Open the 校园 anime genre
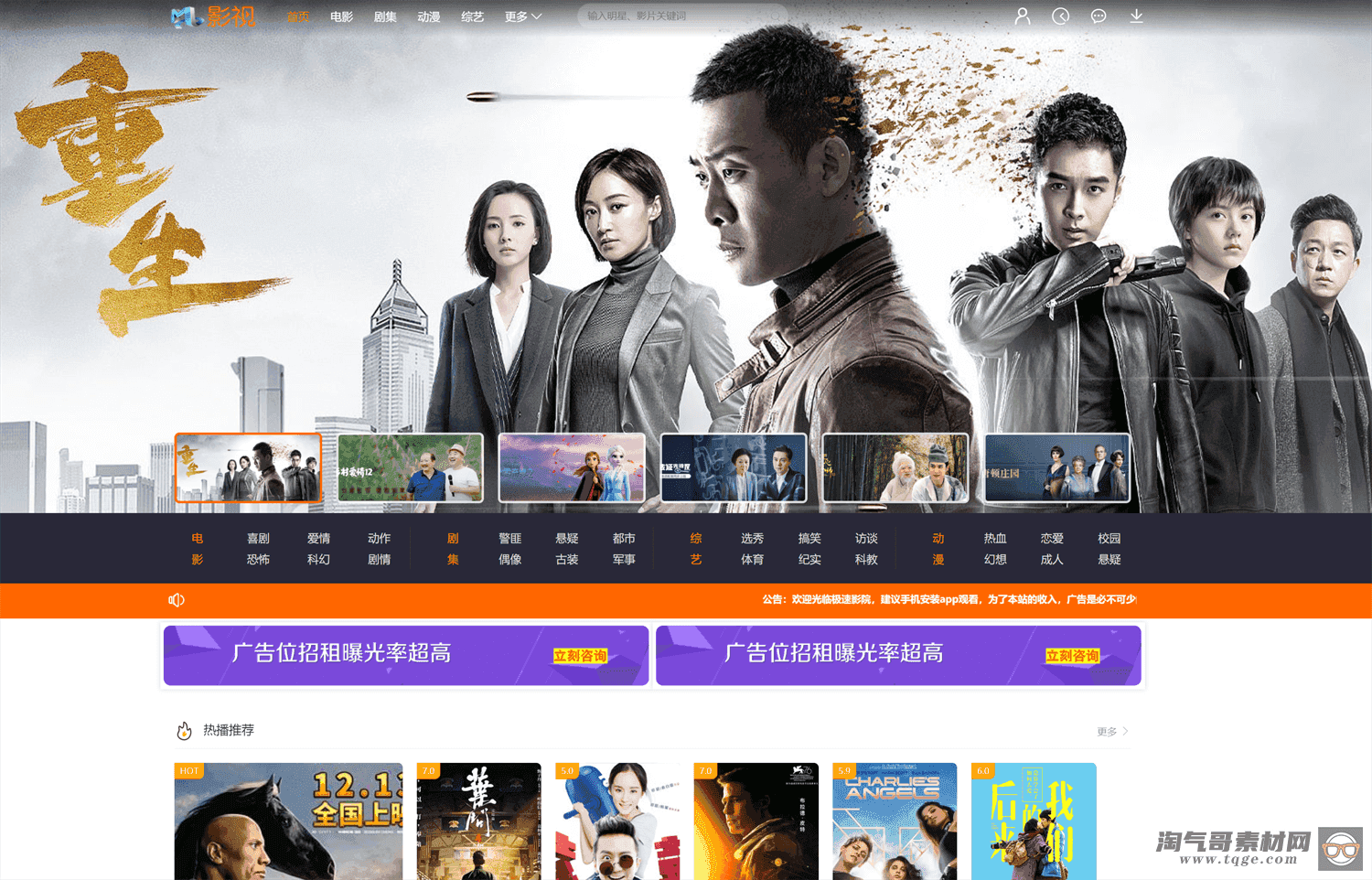Image resolution: width=1372 pixels, height=880 pixels. point(1109,539)
